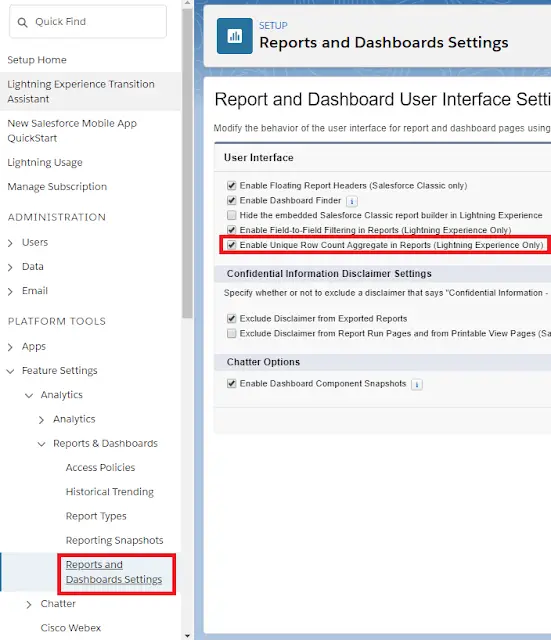Open Access Policies under Reports & Dashboards
551x640 pixels.
click(x=100, y=467)
